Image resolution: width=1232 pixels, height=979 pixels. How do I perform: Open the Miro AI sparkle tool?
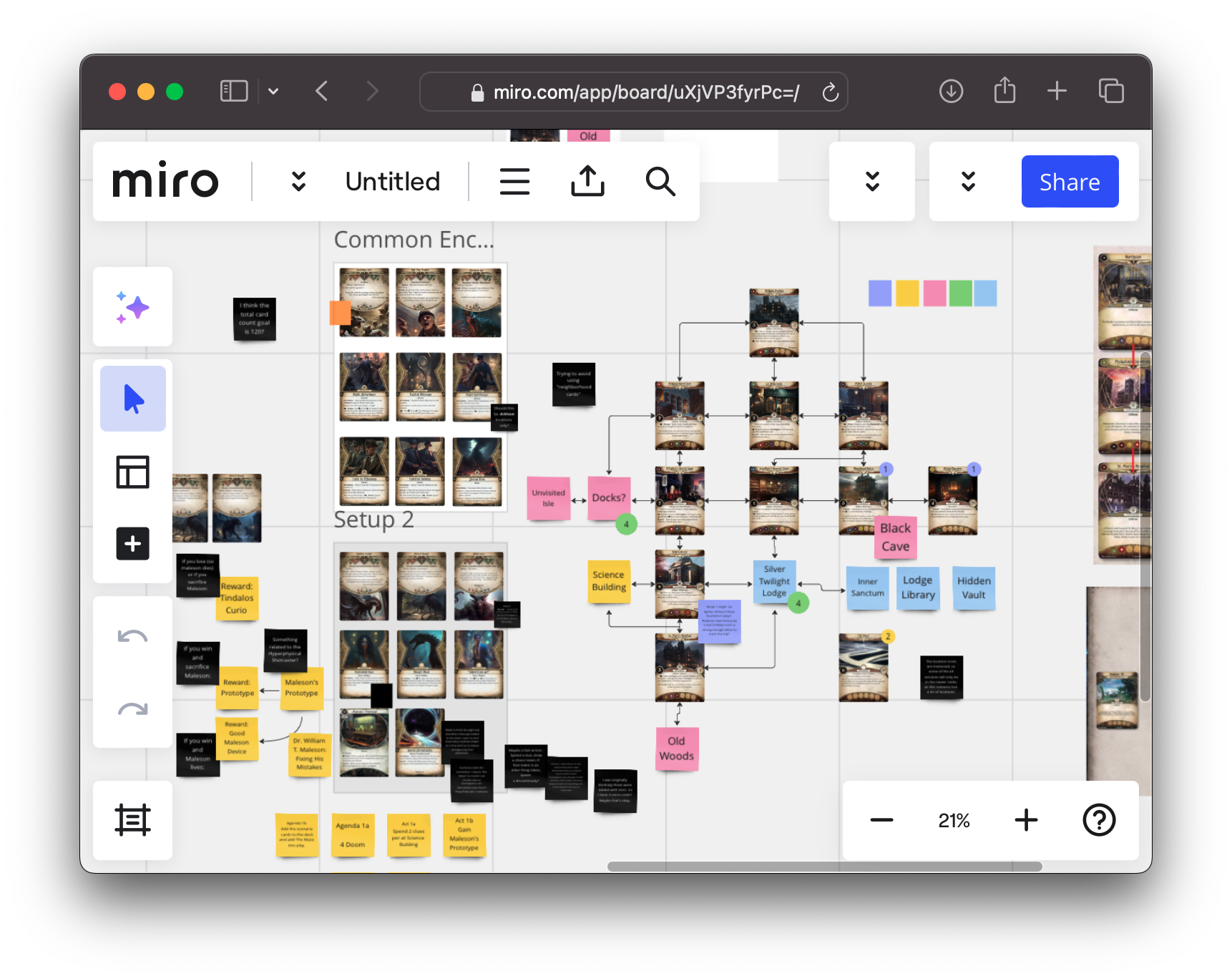click(x=133, y=308)
